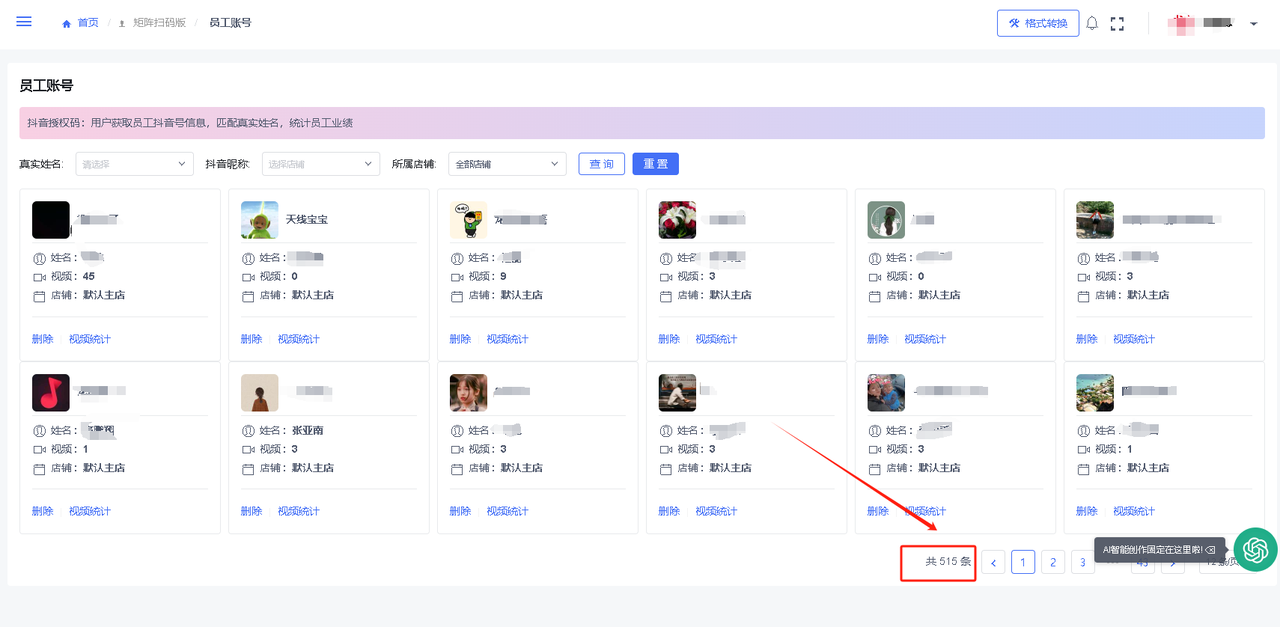Open the 抖音昵称 dropdown
The height and width of the screenshot is (627, 1280).
coord(320,164)
